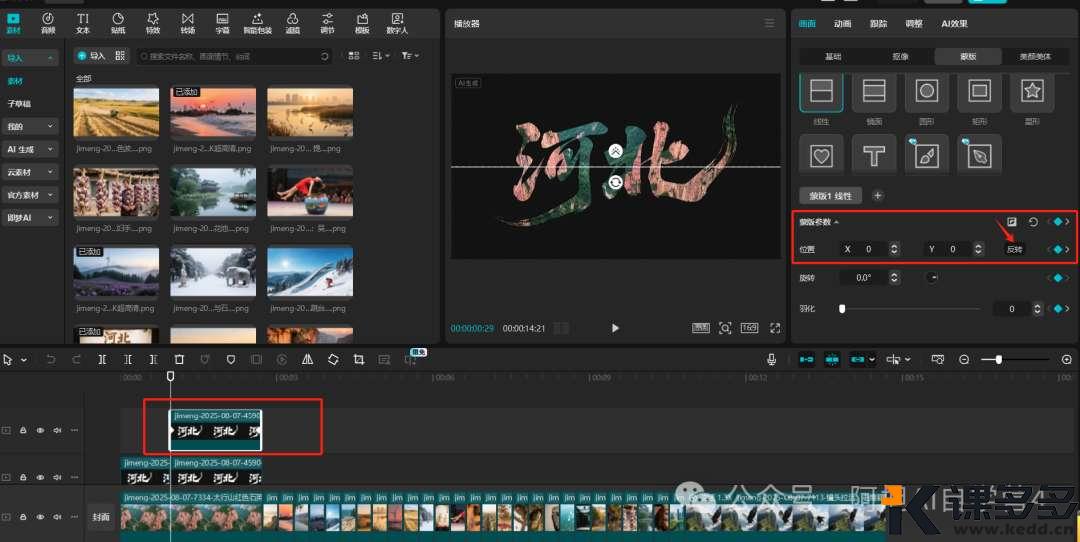Select the rectangle mask shape
Viewport: 1080px width, 542px height.
click(979, 91)
